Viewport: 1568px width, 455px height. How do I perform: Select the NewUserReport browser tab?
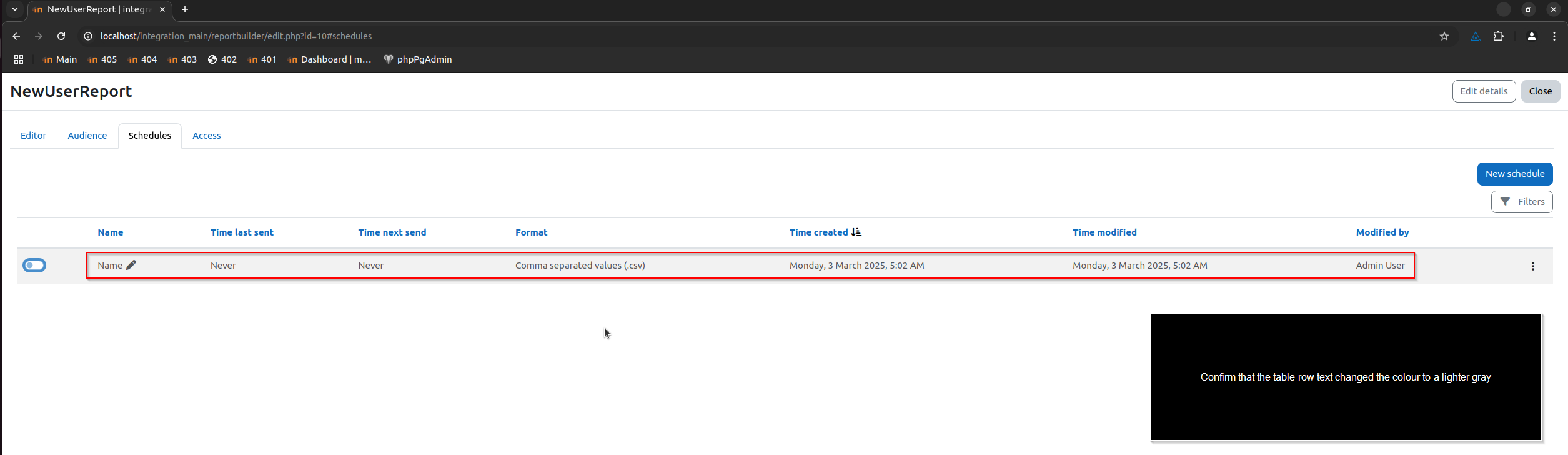100,9
